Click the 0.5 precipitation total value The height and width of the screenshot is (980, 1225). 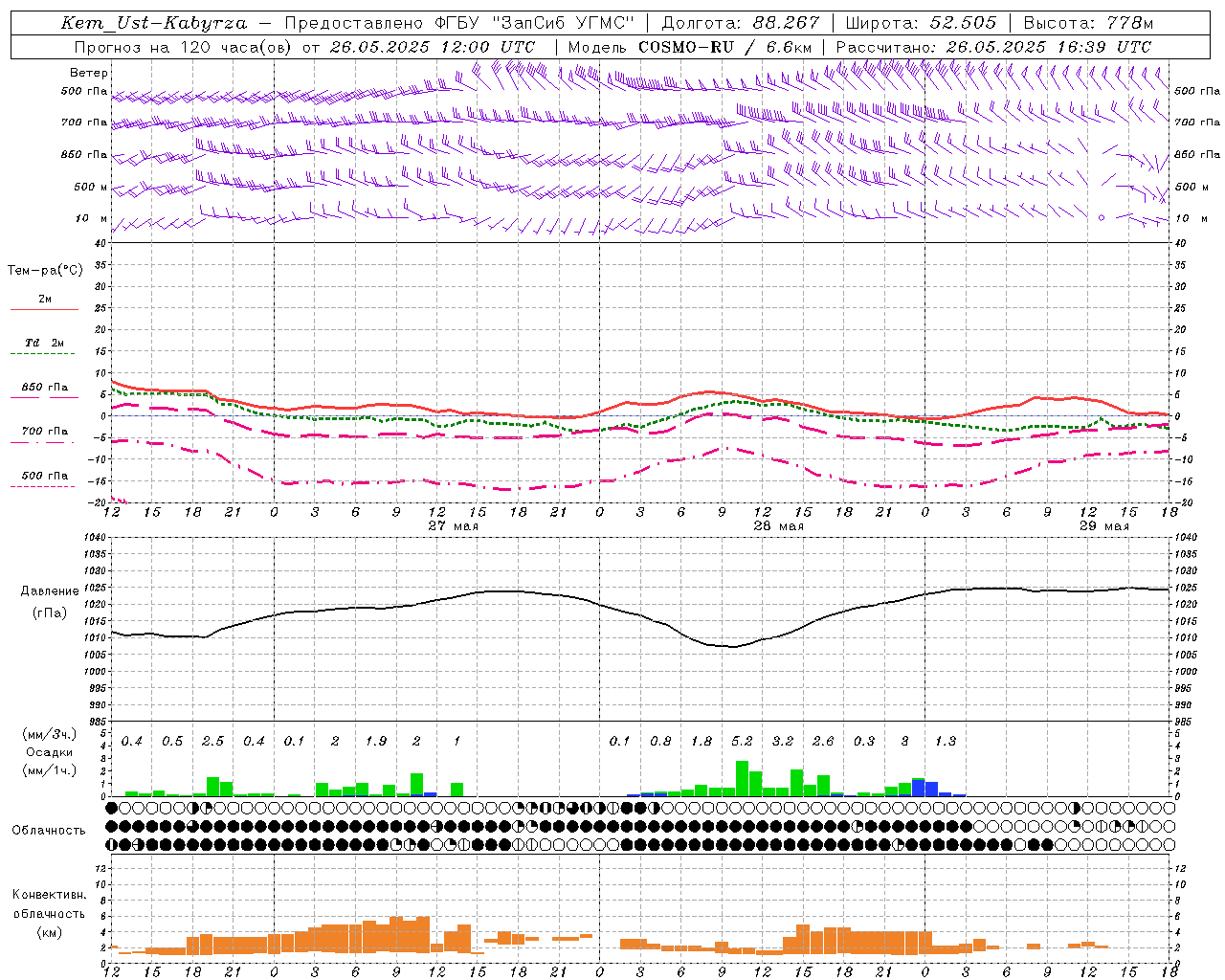pos(172,742)
